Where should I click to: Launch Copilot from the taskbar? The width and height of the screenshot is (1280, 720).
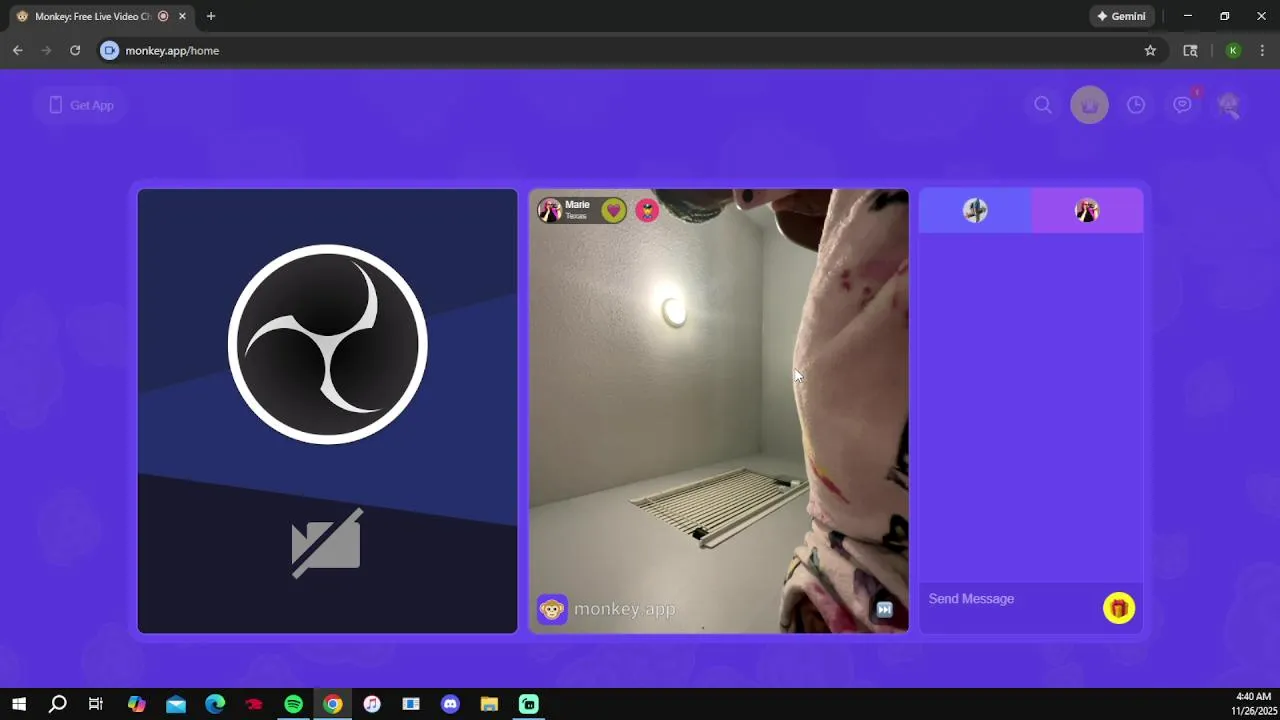click(x=137, y=704)
